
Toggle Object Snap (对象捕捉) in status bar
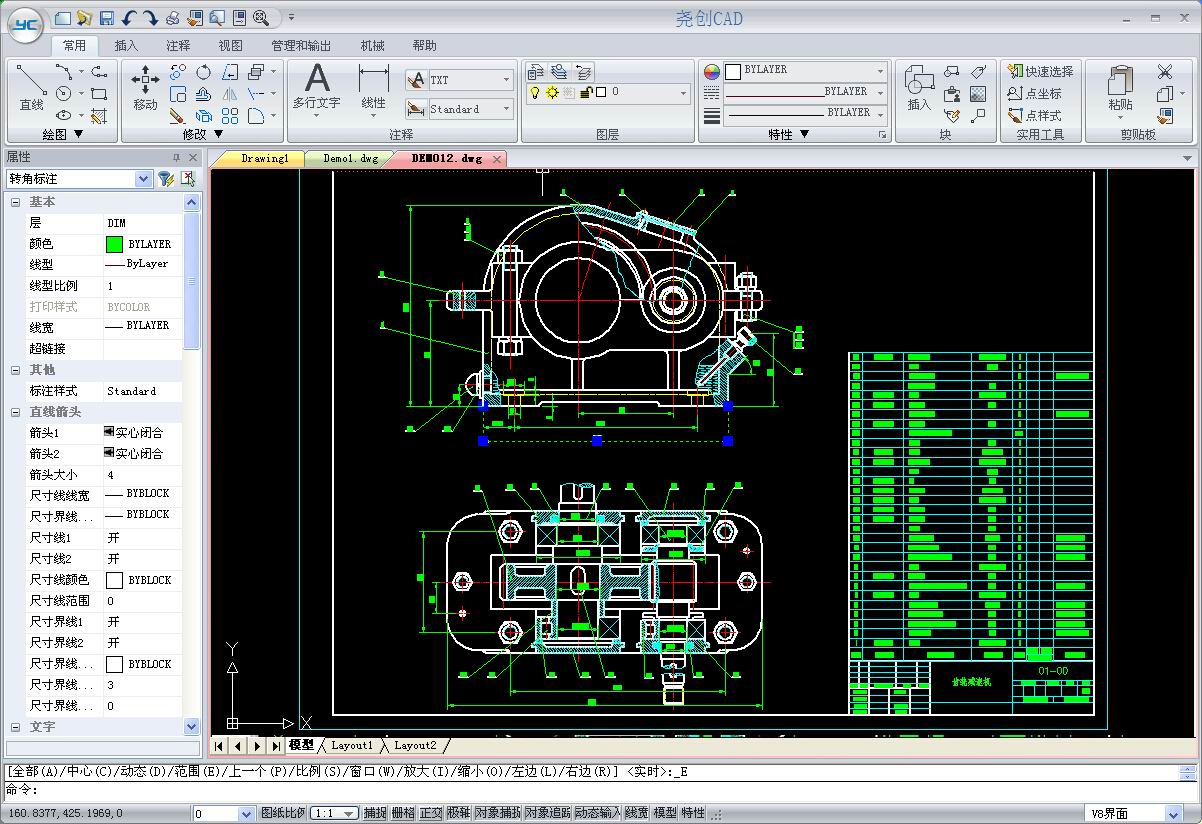[497, 813]
